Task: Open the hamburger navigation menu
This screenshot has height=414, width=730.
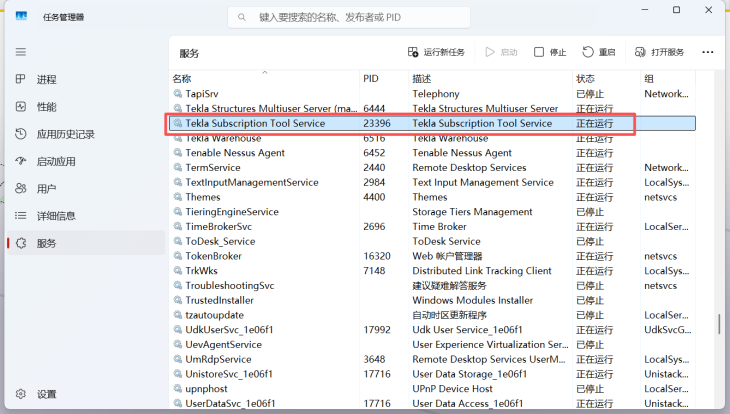Action: [20, 52]
